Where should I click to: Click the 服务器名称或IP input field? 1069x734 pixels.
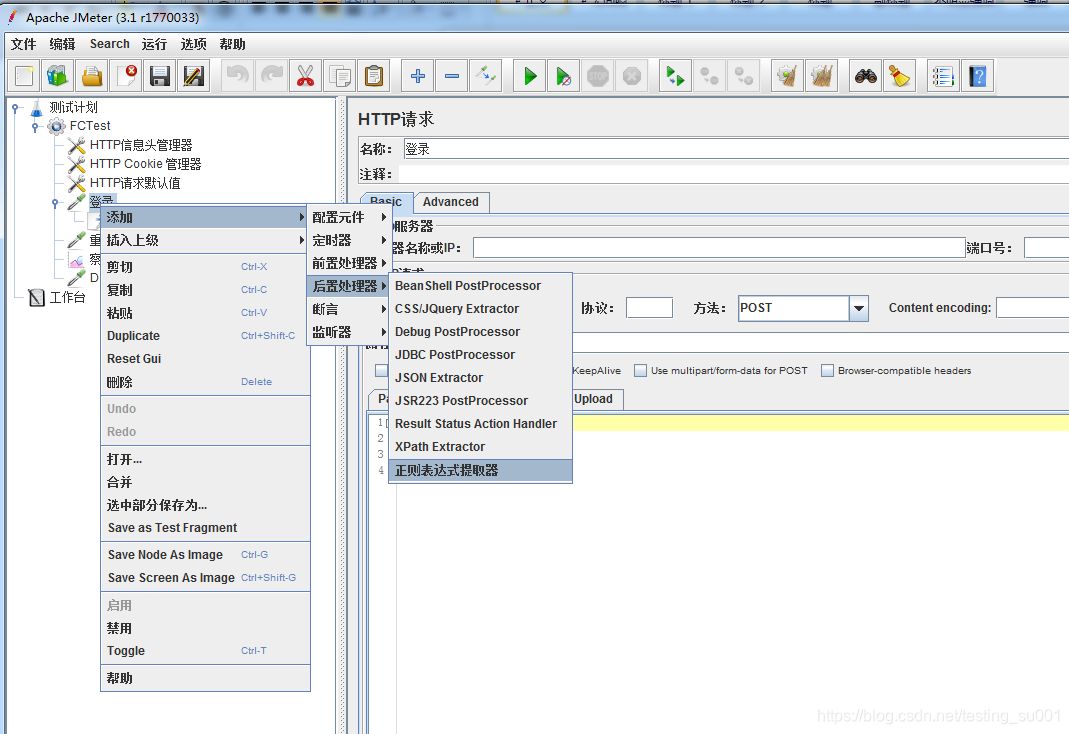click(x=719, y=248)
